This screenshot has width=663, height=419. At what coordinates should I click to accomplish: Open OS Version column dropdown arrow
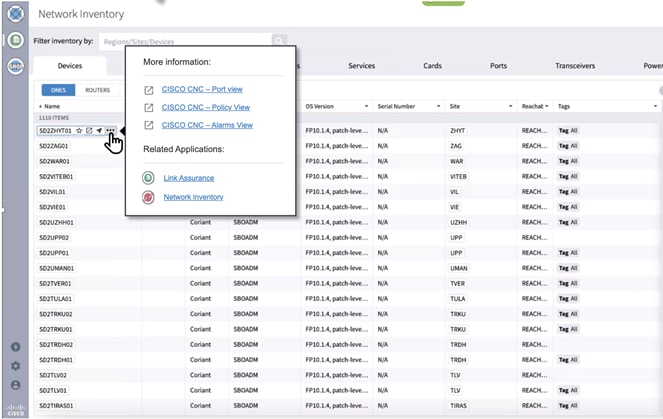[x=366, y=106]
